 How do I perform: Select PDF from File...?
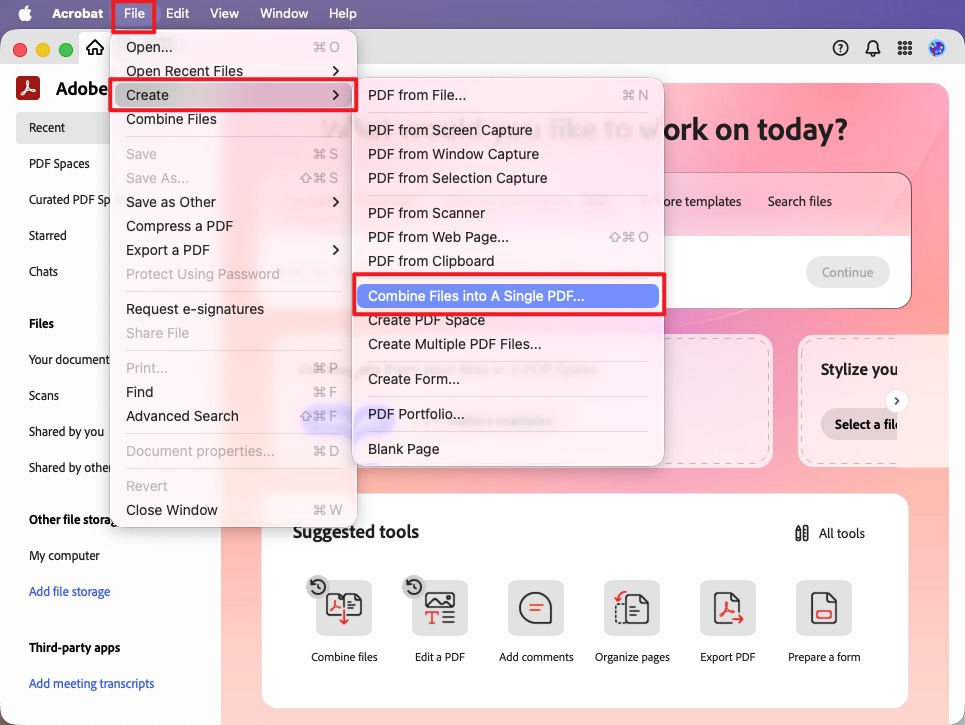[508, 95]
